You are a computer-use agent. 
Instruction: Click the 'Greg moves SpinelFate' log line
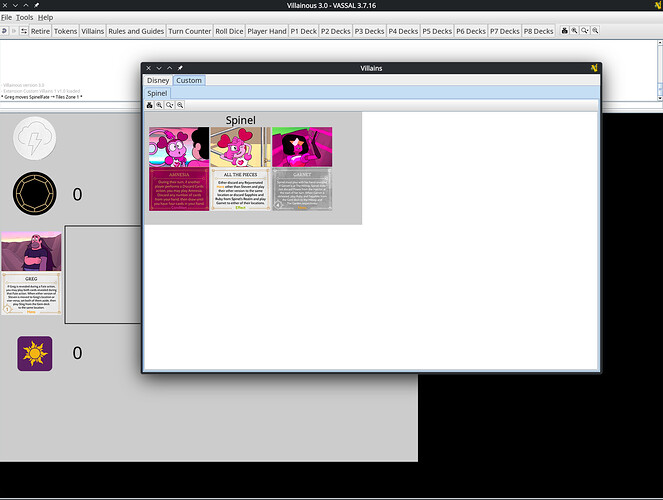pos(42,97)
